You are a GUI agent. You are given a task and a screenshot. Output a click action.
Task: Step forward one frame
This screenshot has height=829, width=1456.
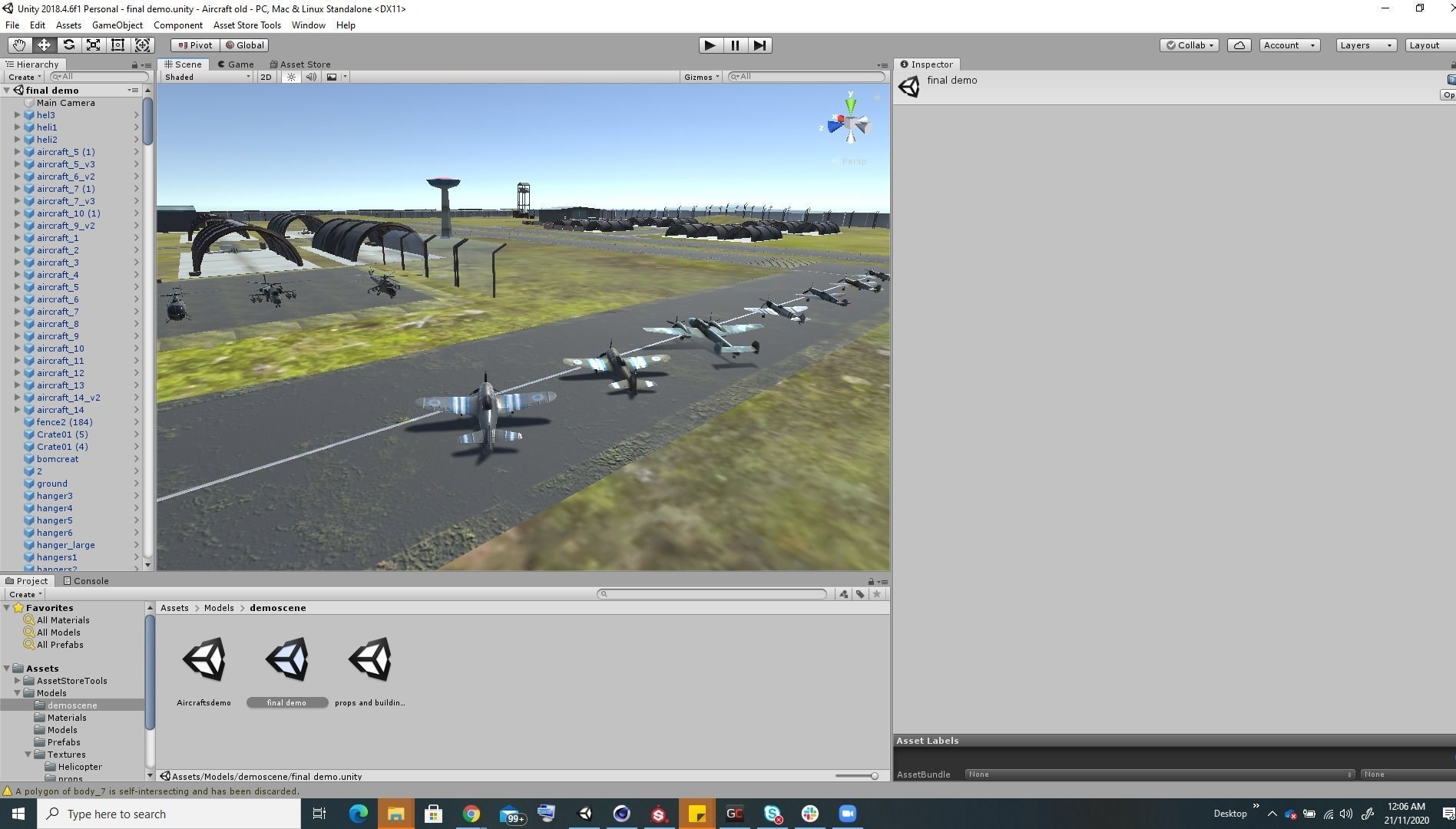click(x=759, y=45)
